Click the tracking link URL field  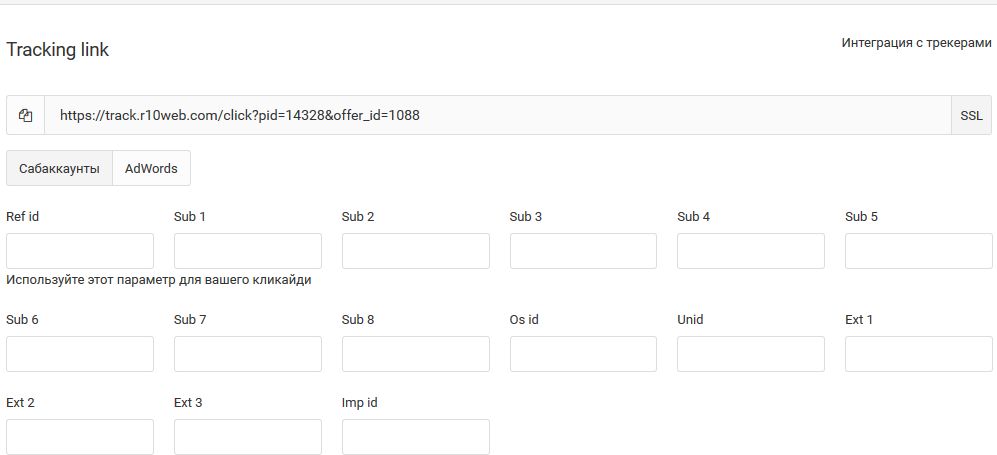pos(497,115)
